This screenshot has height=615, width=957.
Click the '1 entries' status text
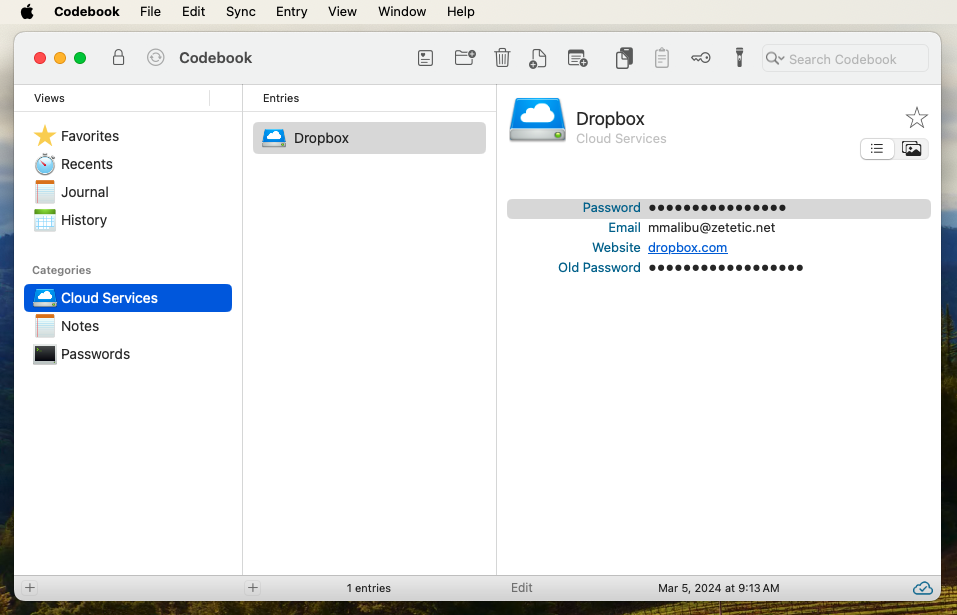coord(369,588)
